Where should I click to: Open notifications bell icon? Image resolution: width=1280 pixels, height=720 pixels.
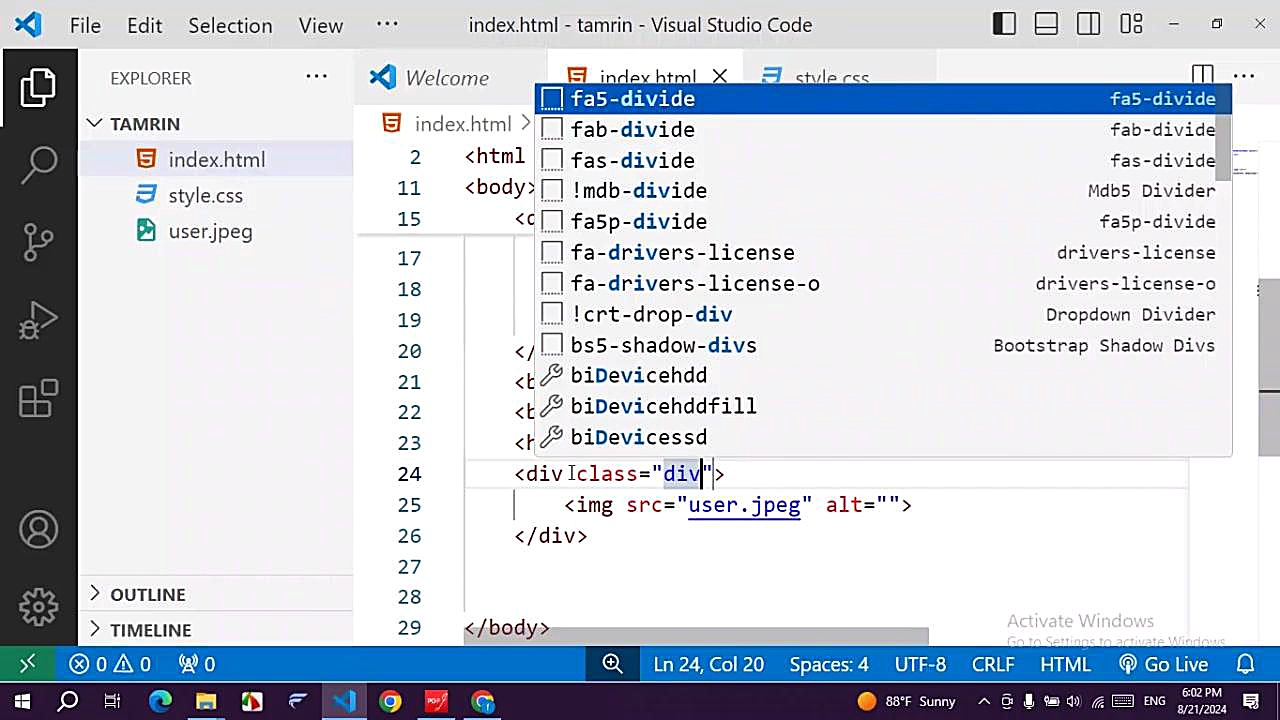click(x=1245, y=664)
